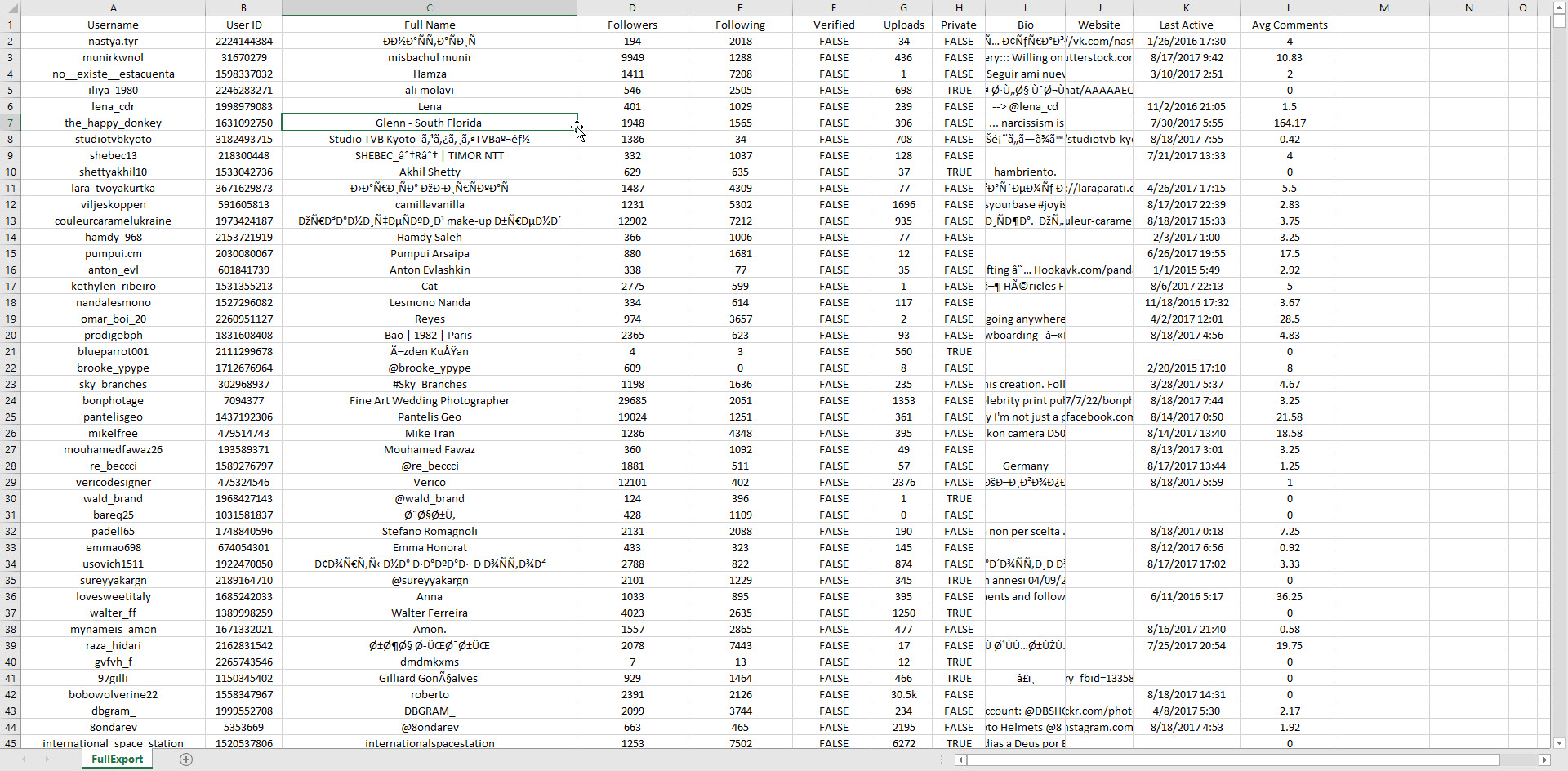Select cell 'Lesmono Nanda'
1568x771 pixels.
[430, 302]
